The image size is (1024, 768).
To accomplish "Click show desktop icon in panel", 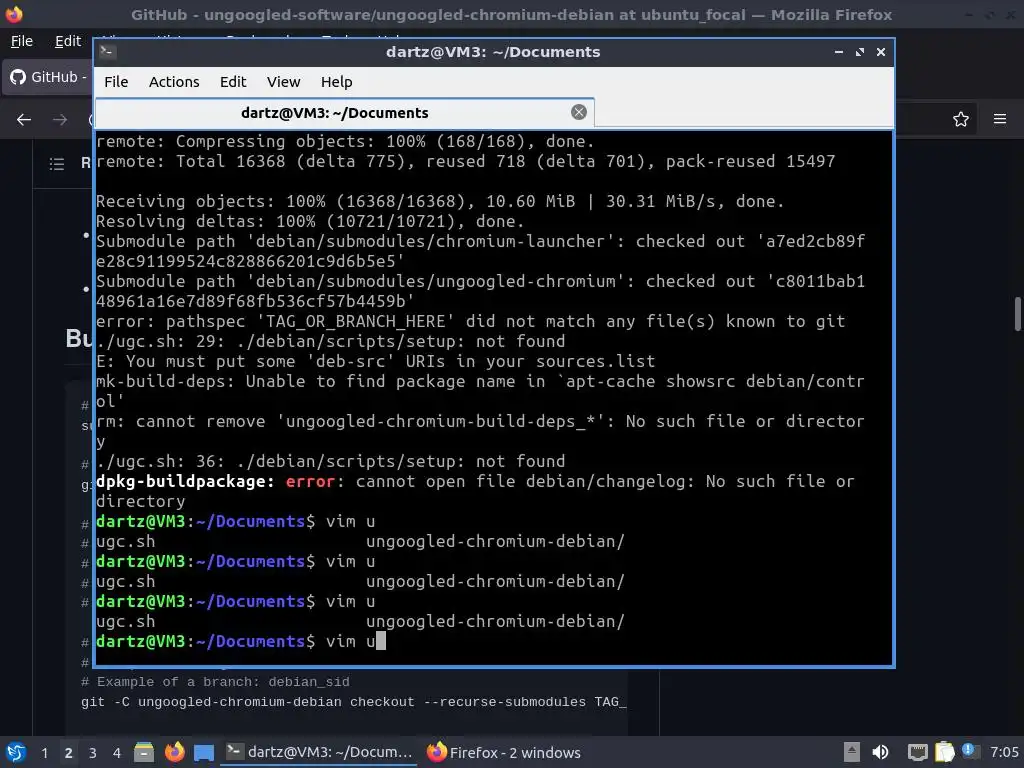I will point(204,752).
